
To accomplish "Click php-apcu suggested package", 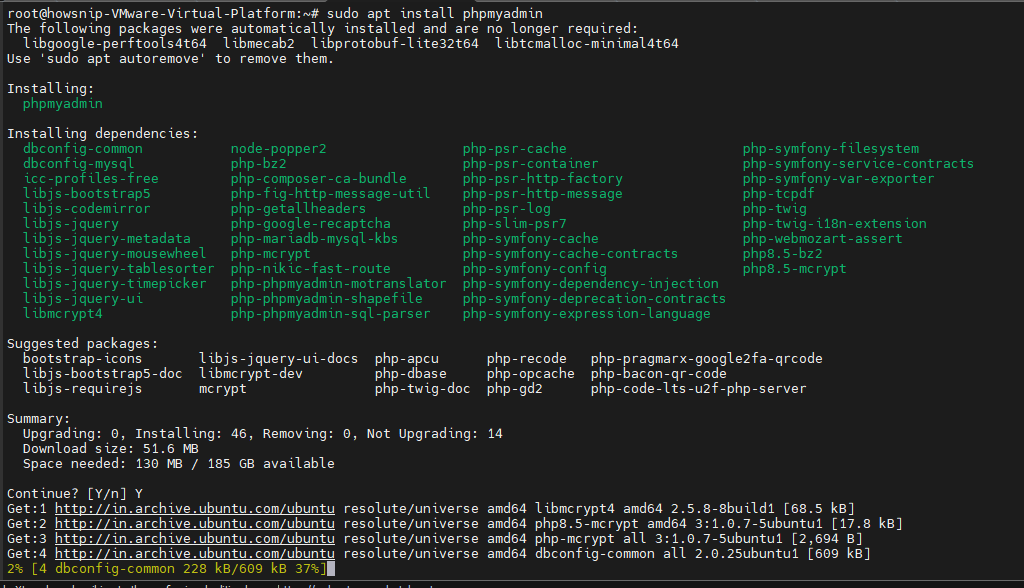I will (407, 359).
